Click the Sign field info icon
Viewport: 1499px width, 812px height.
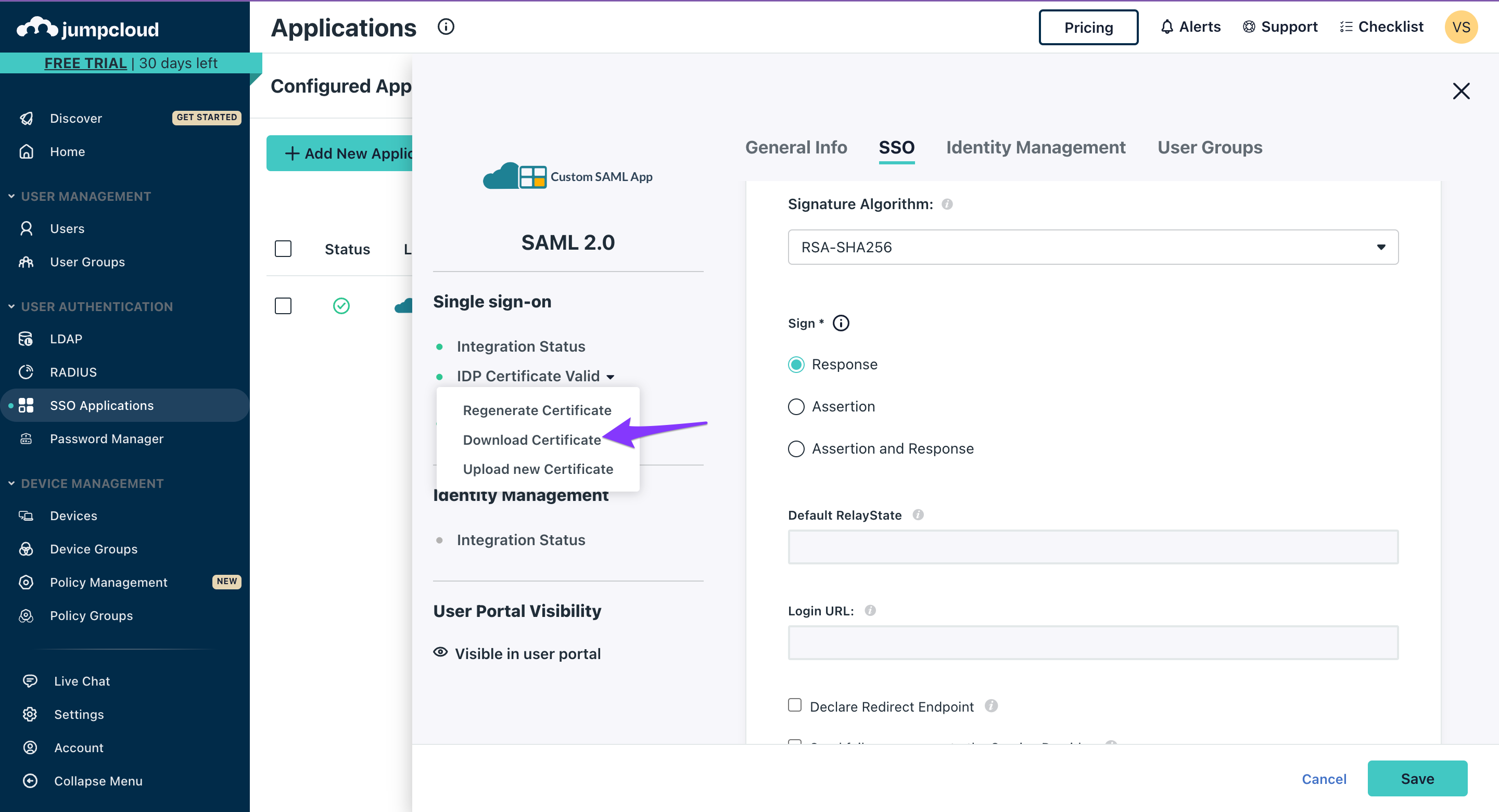coord(841,324)
